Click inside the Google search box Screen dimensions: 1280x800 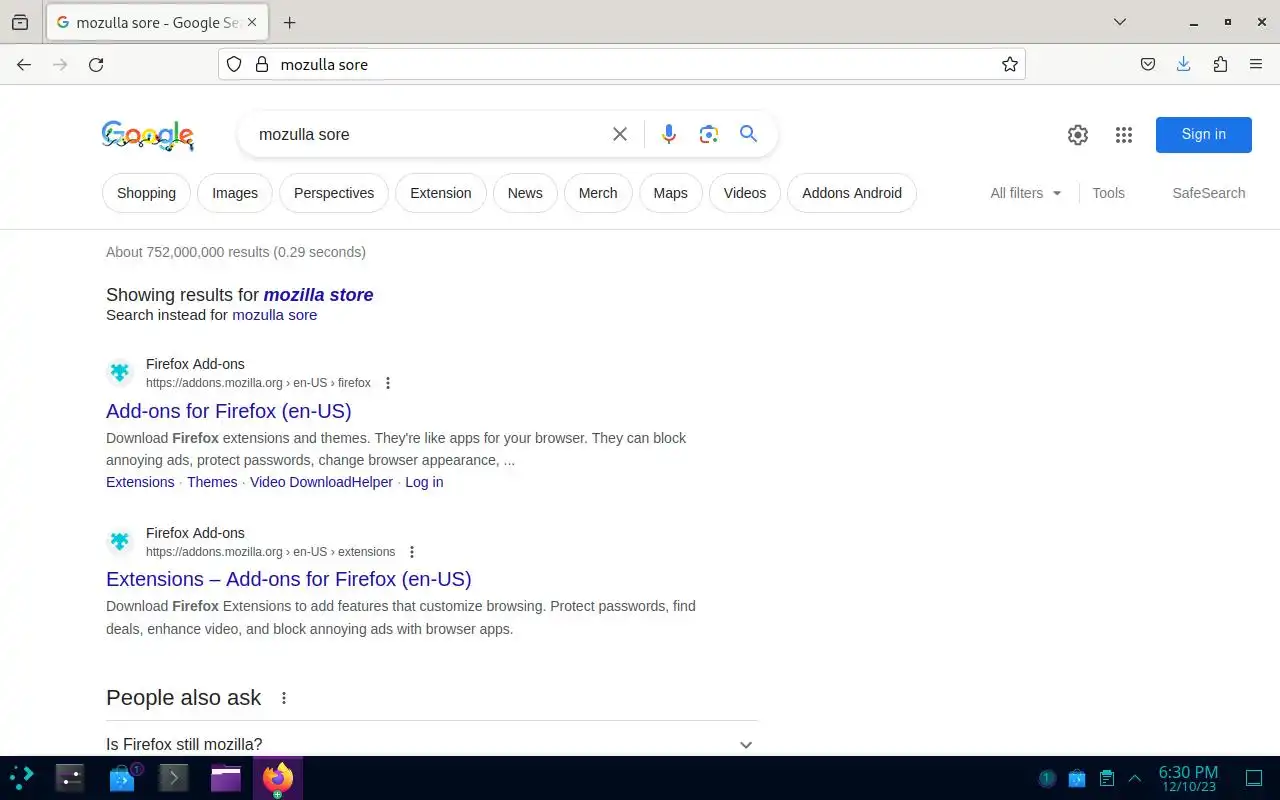(x=428, y=134)
